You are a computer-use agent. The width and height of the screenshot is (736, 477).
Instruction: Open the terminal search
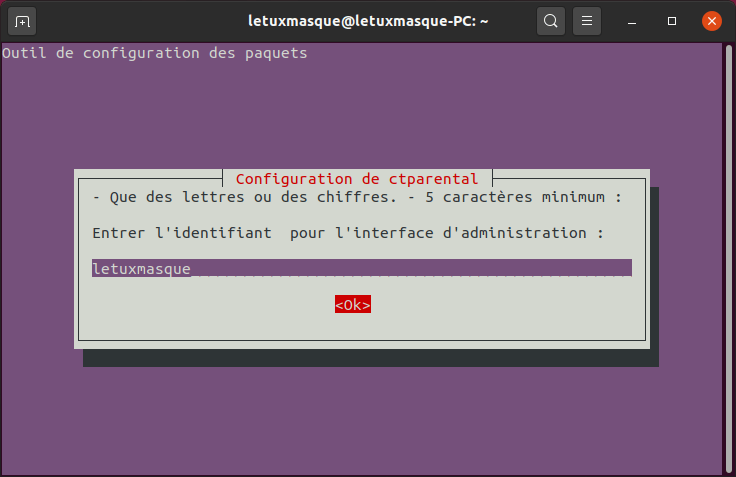pos(551,21)
